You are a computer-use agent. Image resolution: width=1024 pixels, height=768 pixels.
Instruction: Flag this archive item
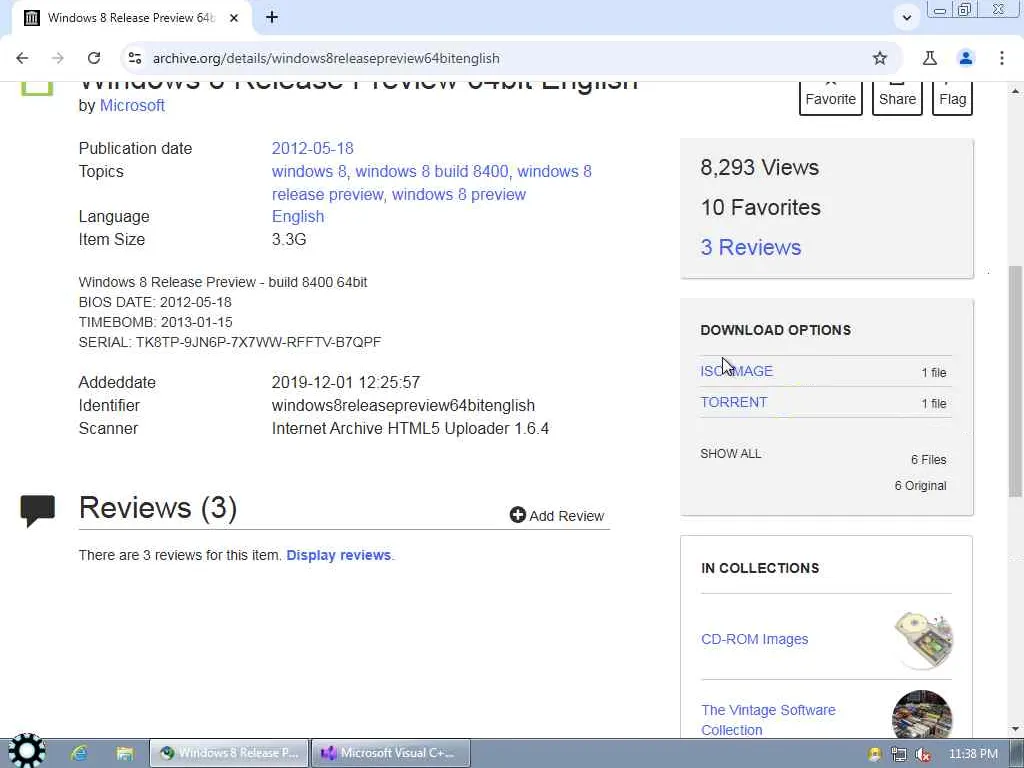pyautogui.click(x=952, y=99)
